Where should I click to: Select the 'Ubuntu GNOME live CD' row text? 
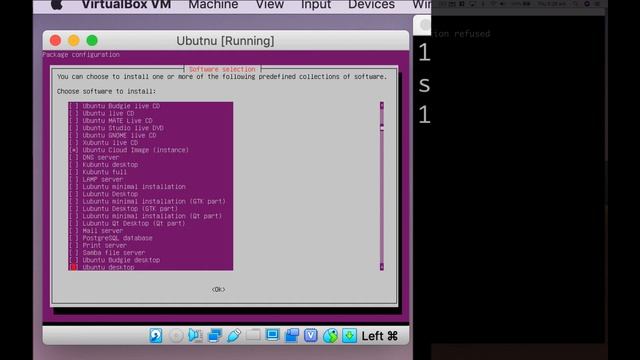[119, 136]
